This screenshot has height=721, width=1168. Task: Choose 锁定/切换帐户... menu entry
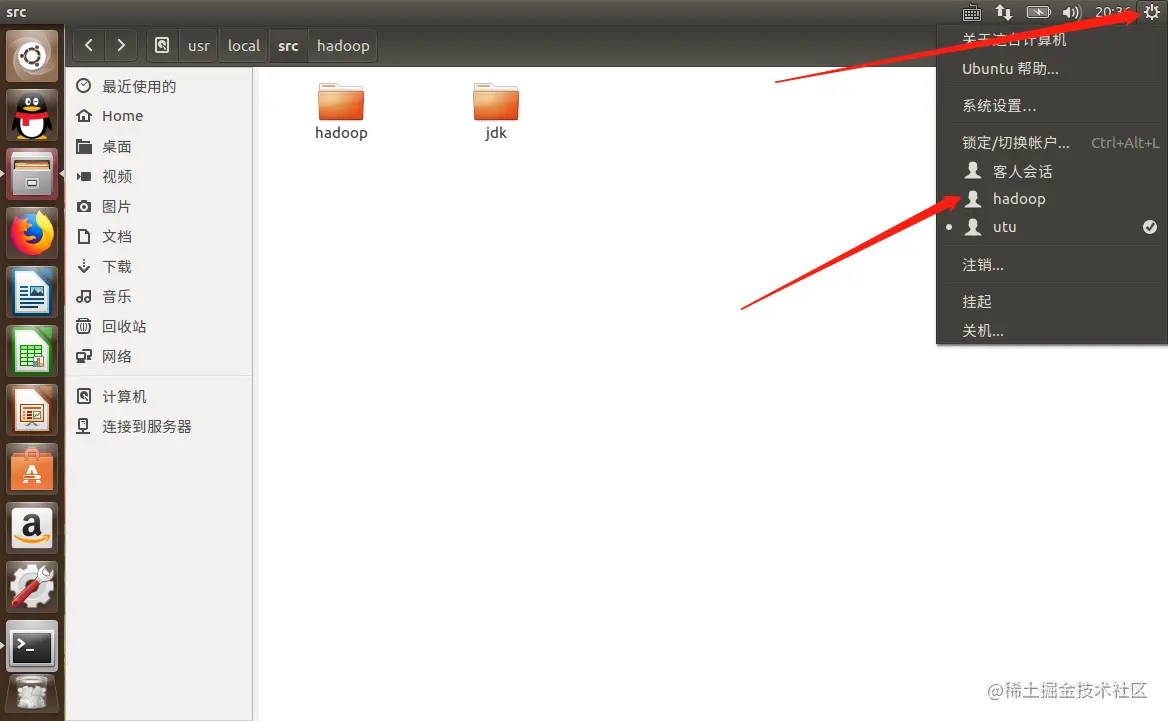[x=1052, y=143]
